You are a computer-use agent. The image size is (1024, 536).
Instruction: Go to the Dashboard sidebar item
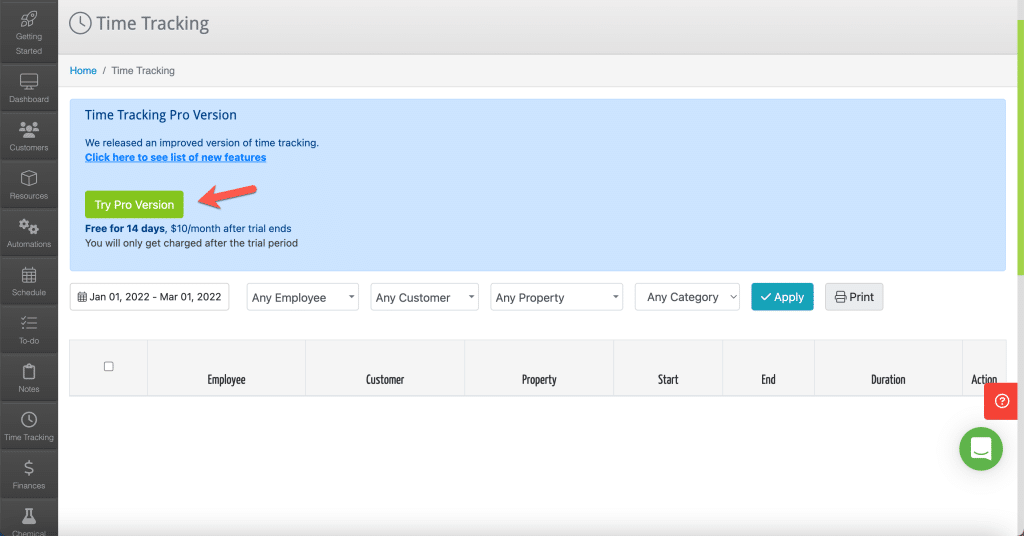tap(29, 88)
